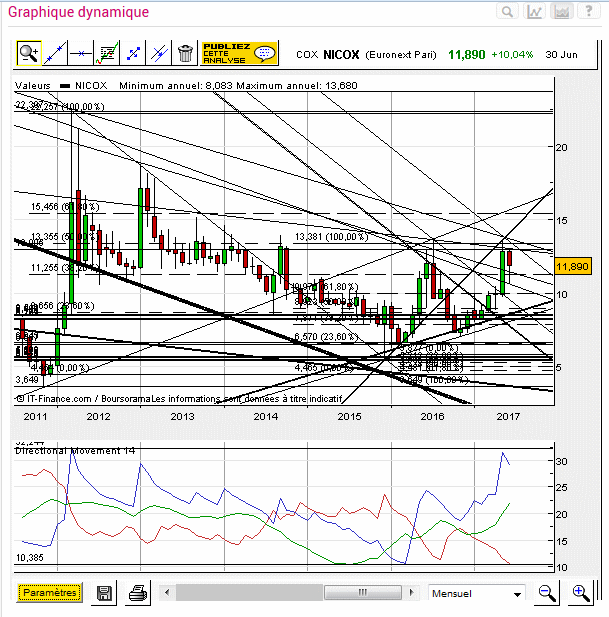
Task: Click the question mark help icon
Action: click(x=589, y=11)
